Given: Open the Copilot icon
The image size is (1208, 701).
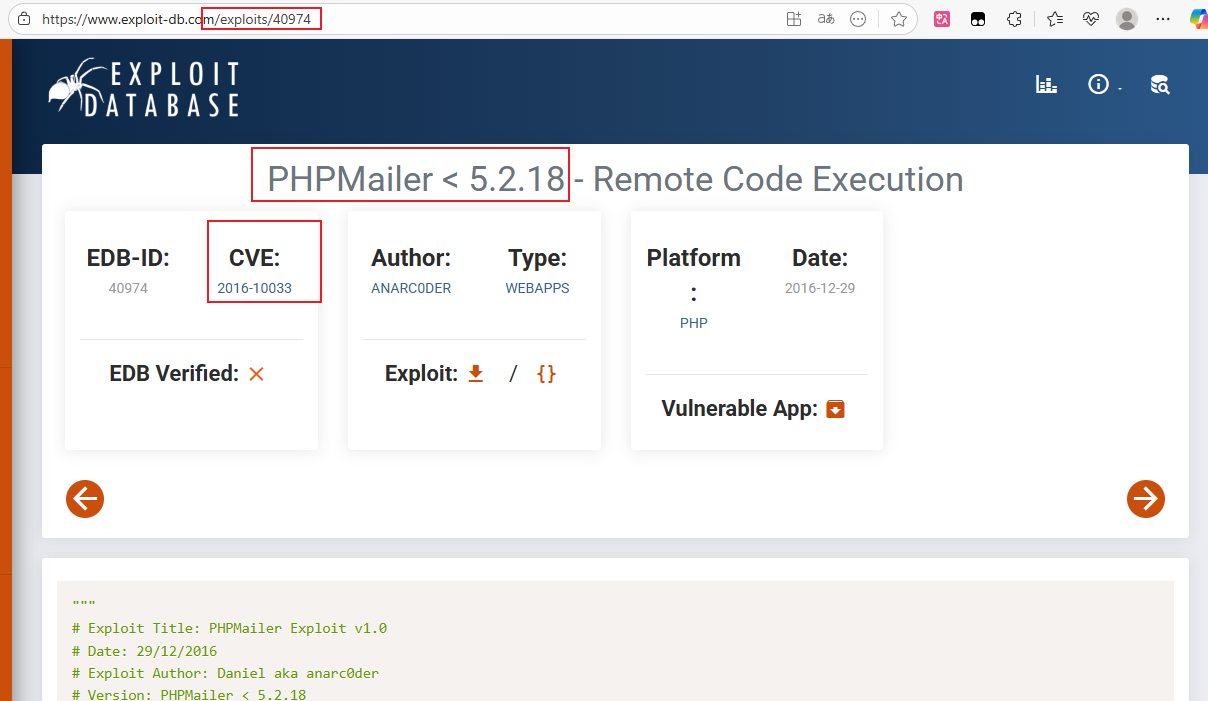Looking at the screenshot, I should [1198, 19].
